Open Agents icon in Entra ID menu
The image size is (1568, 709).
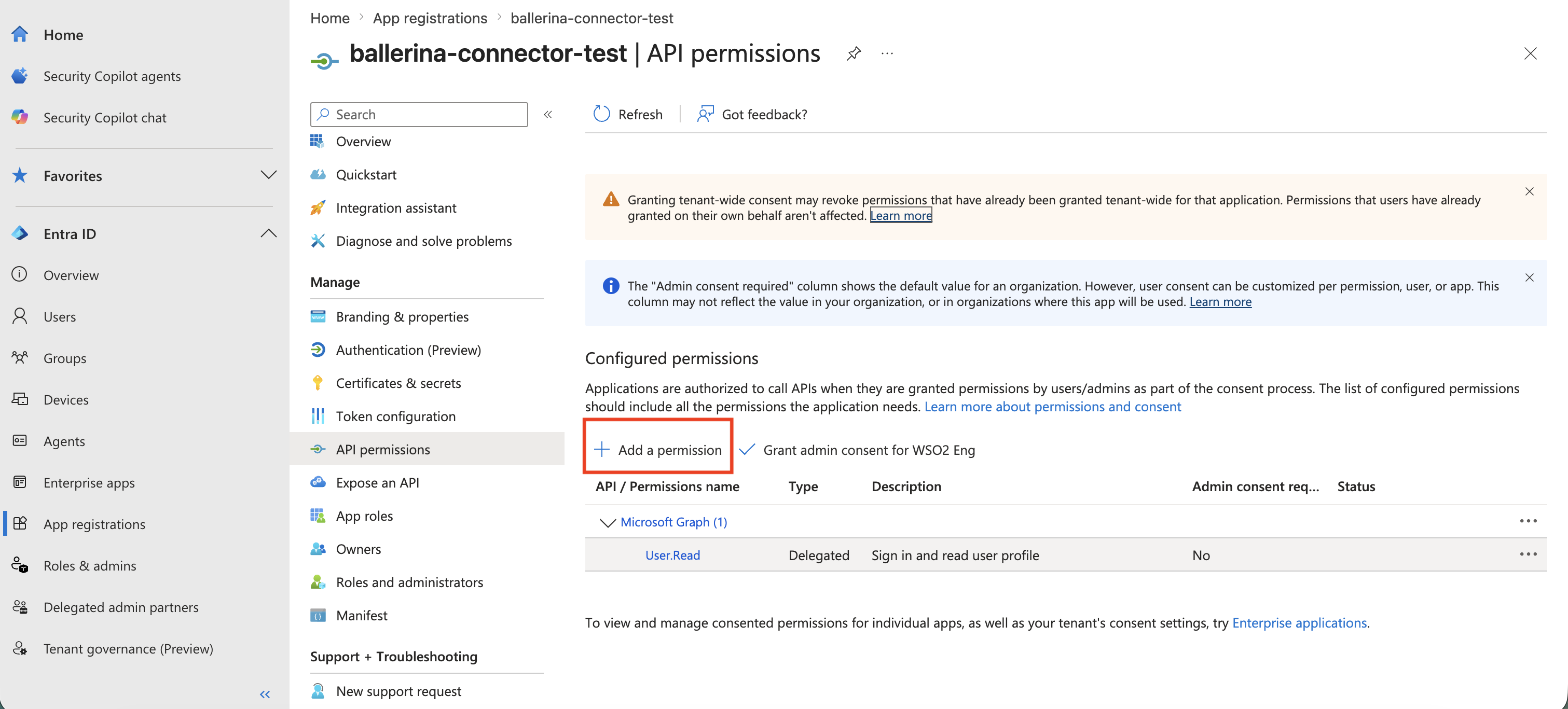(x=20, y=441)
